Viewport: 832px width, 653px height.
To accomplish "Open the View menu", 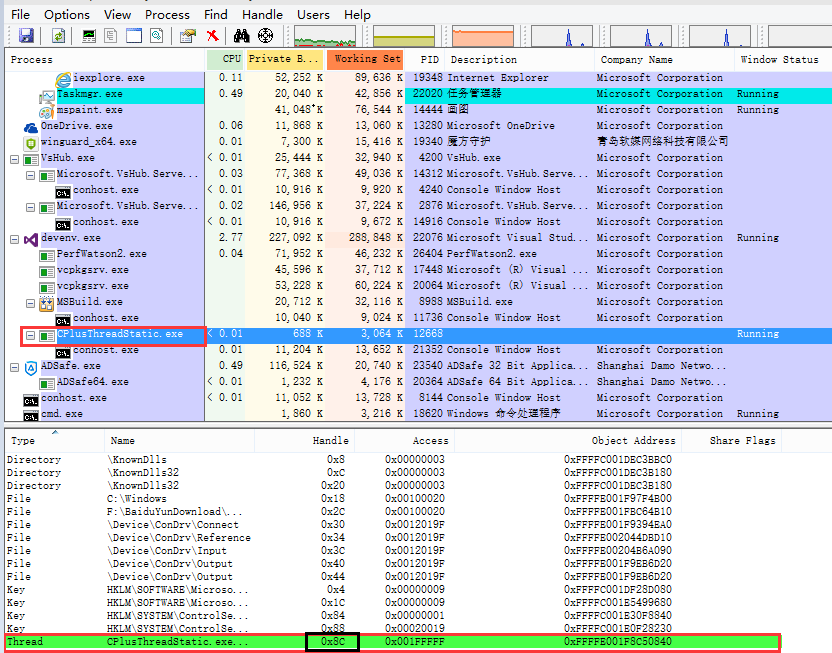I will [x=117, y=15].
